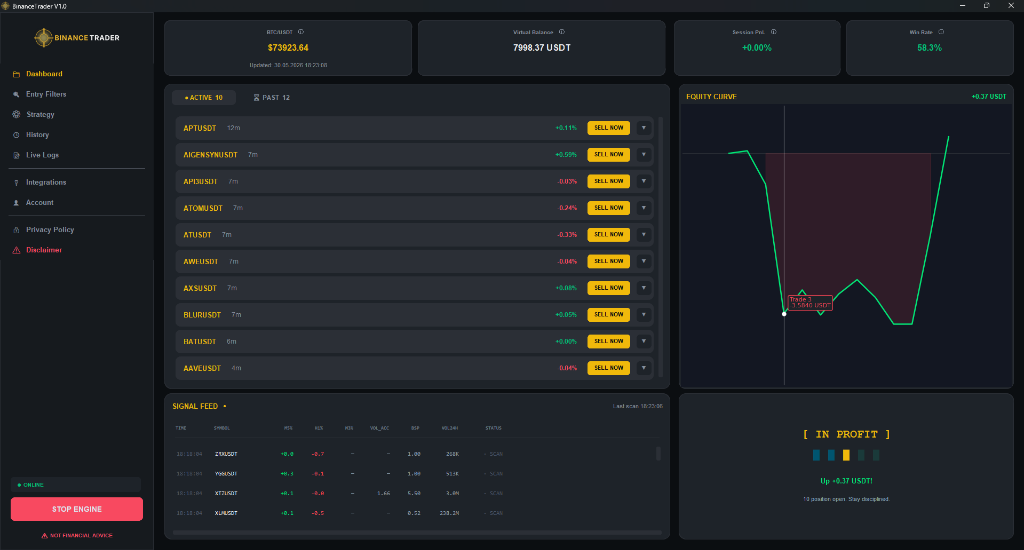Screen dimensions: 1024x550
Task: Switch to the PAST 12 tab
Action: (x=272, y=97)
